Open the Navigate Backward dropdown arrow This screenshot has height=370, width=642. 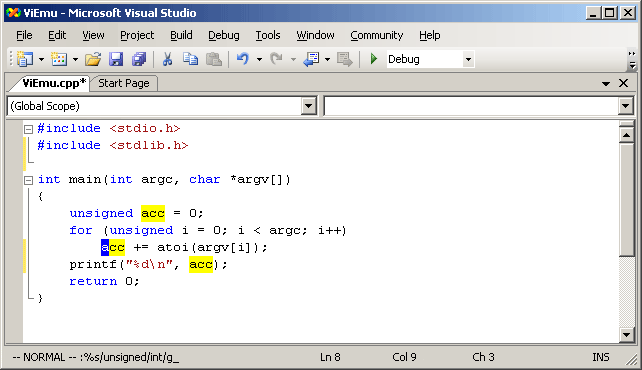pos(328,60)
